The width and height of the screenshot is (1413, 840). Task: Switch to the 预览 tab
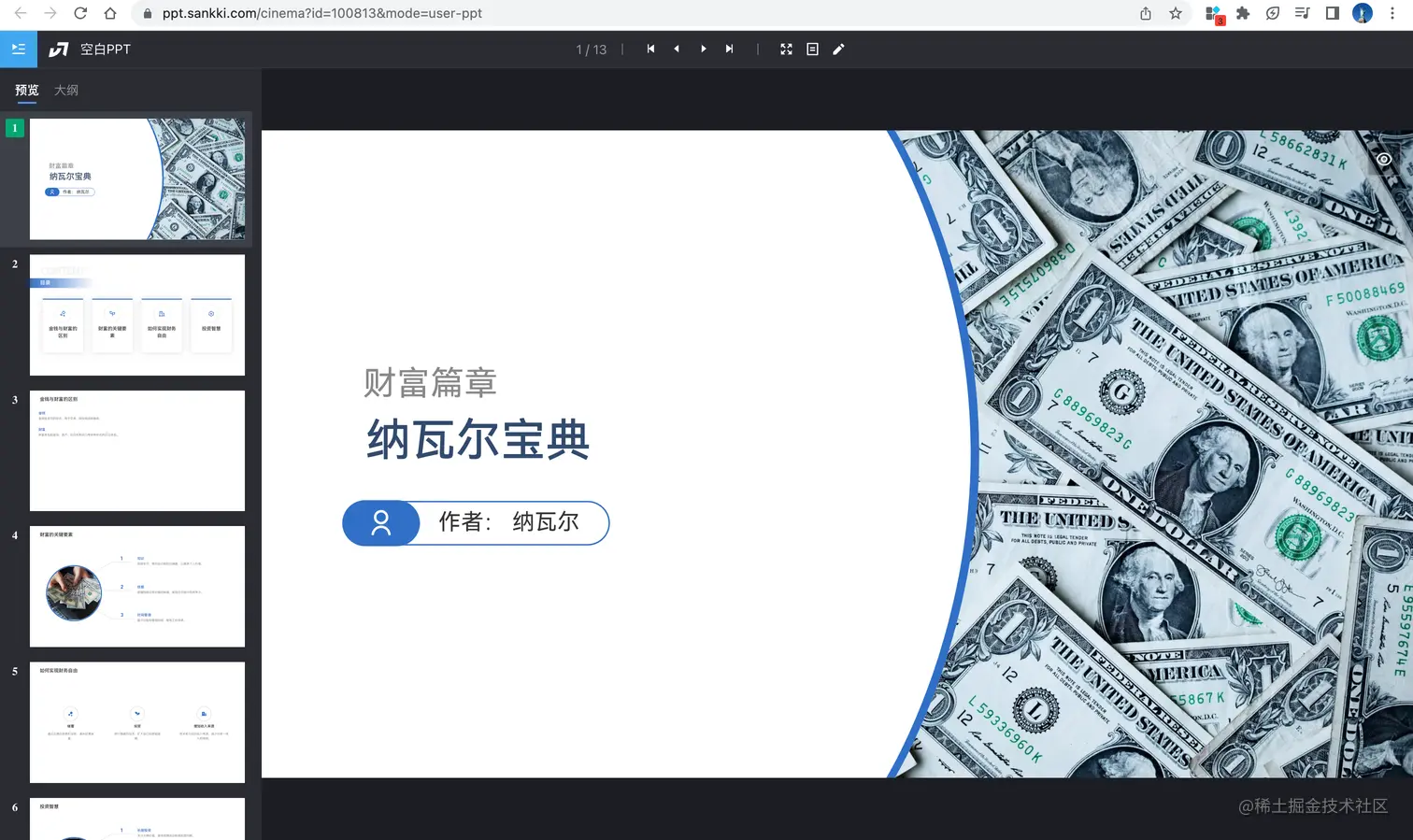27,90
